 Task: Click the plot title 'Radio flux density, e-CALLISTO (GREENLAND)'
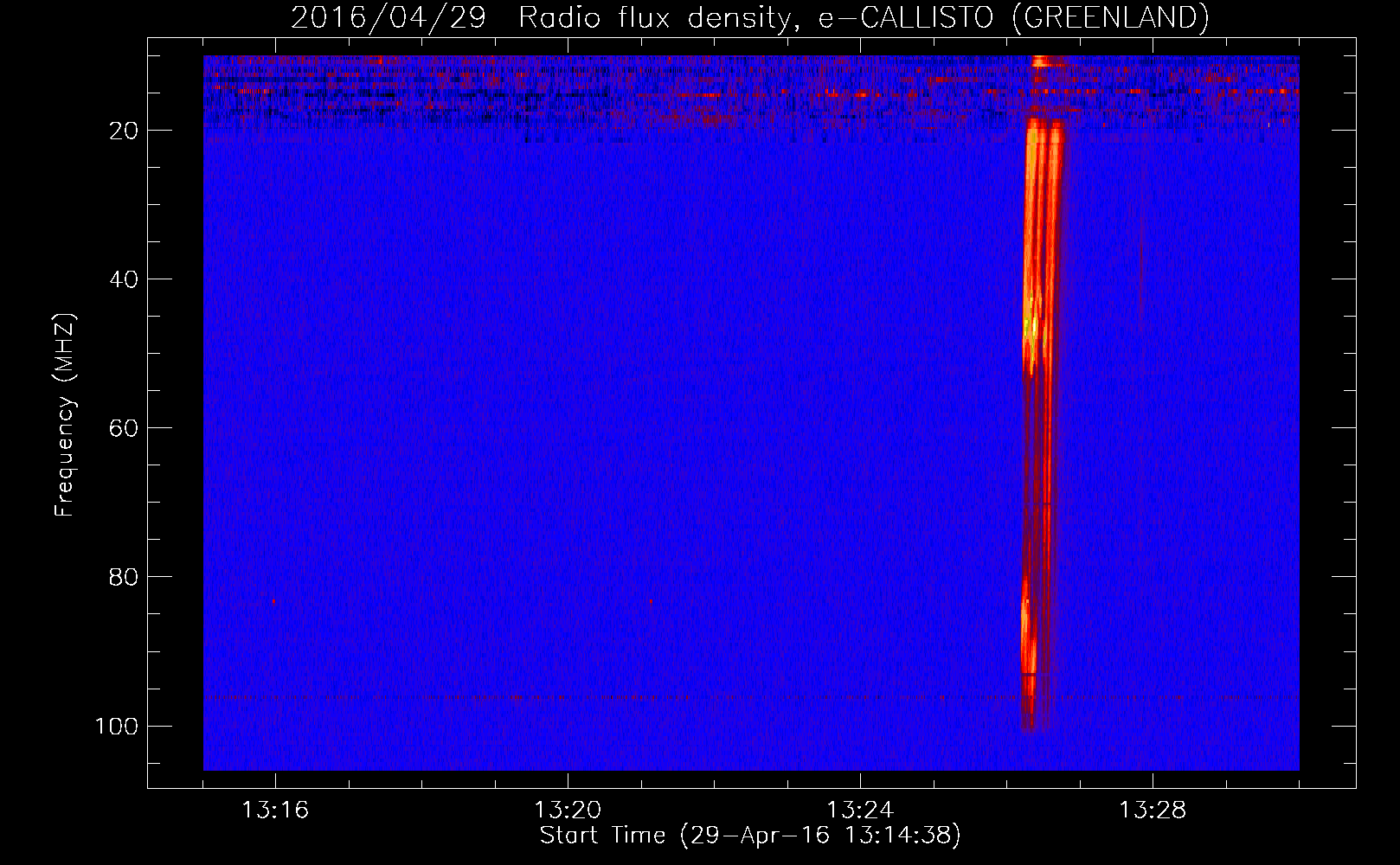click(x=864, y=17)
